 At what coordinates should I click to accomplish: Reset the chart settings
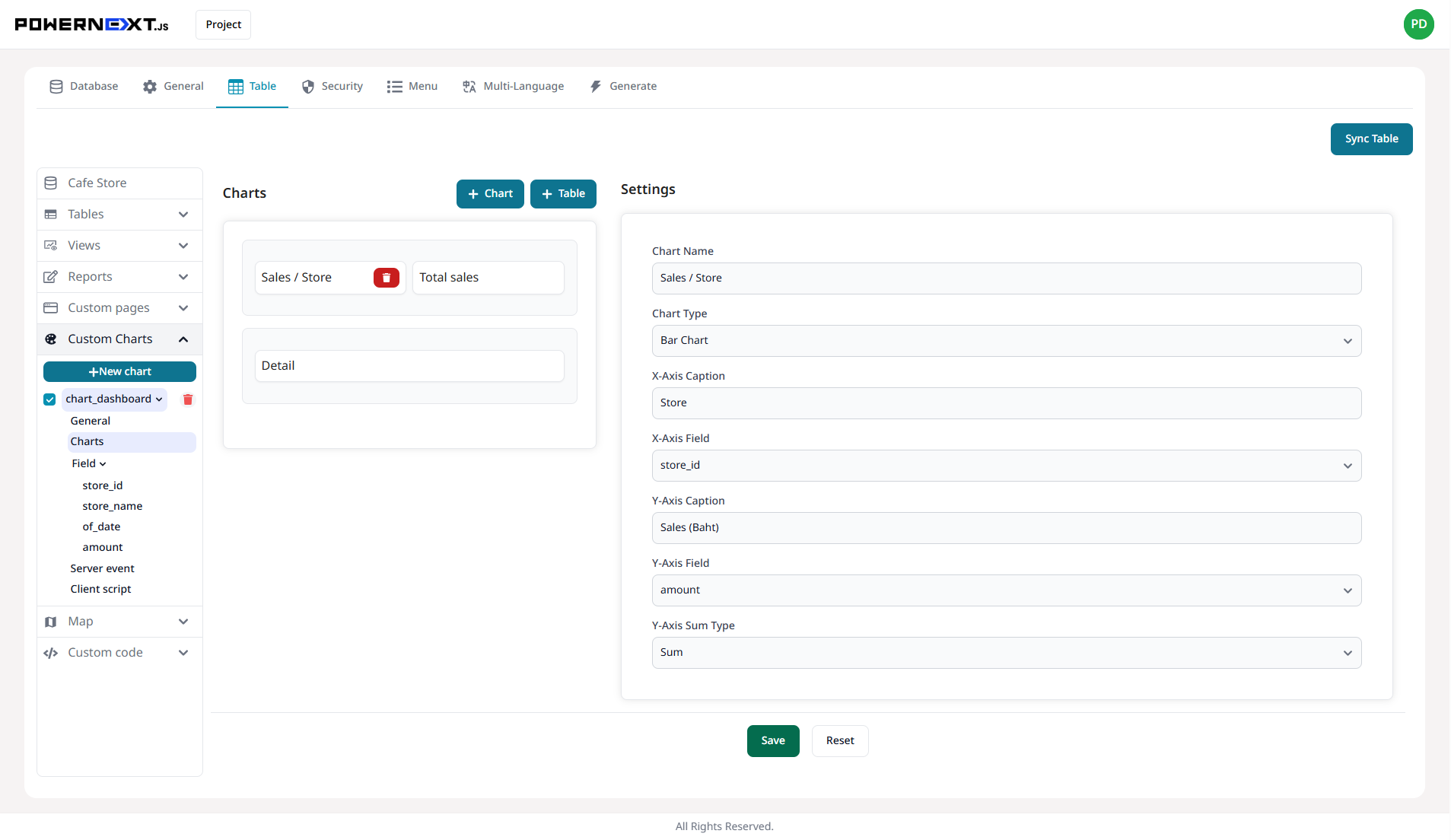coord(840,741)
